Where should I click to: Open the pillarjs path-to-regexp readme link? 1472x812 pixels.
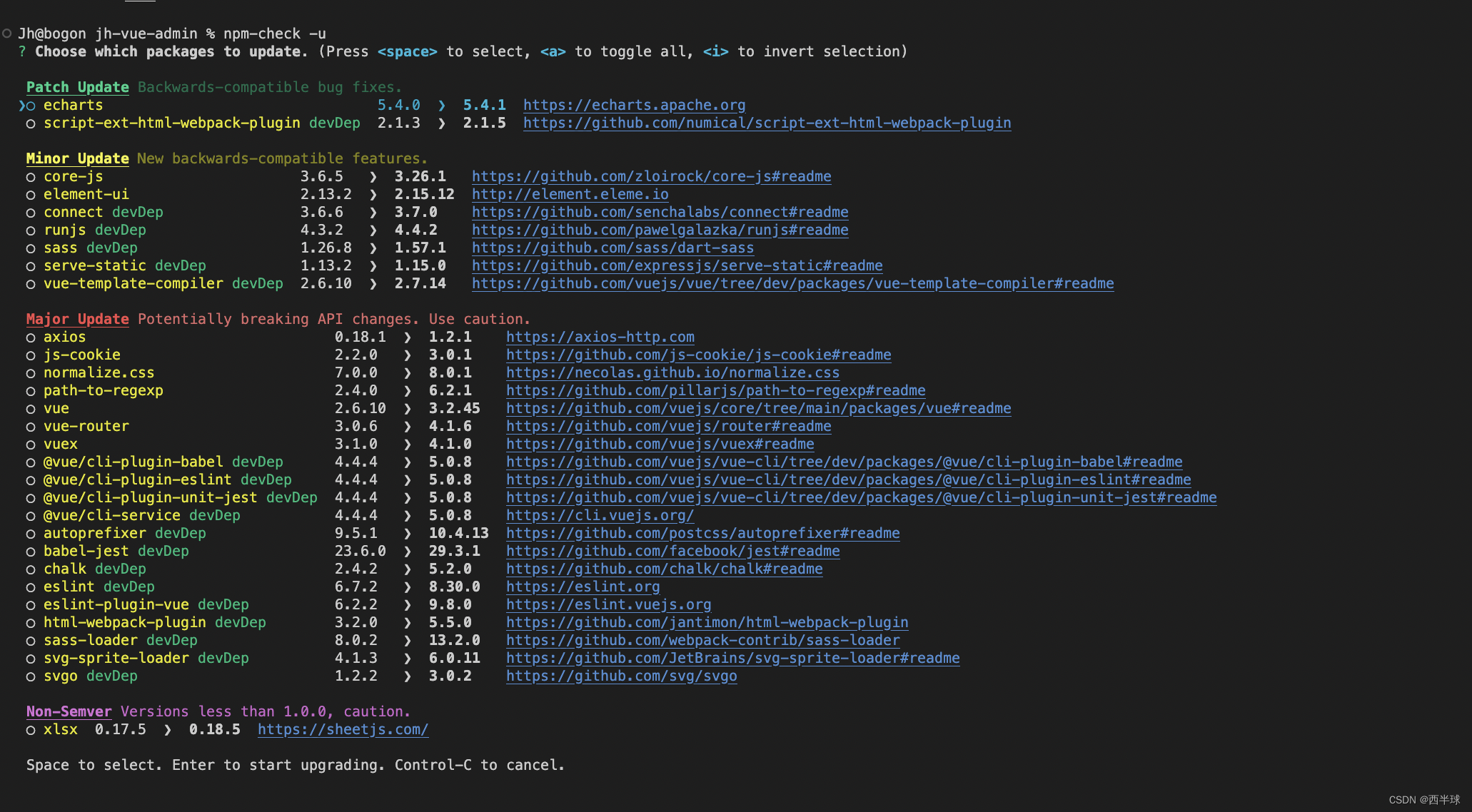click(x=715, y=391)
